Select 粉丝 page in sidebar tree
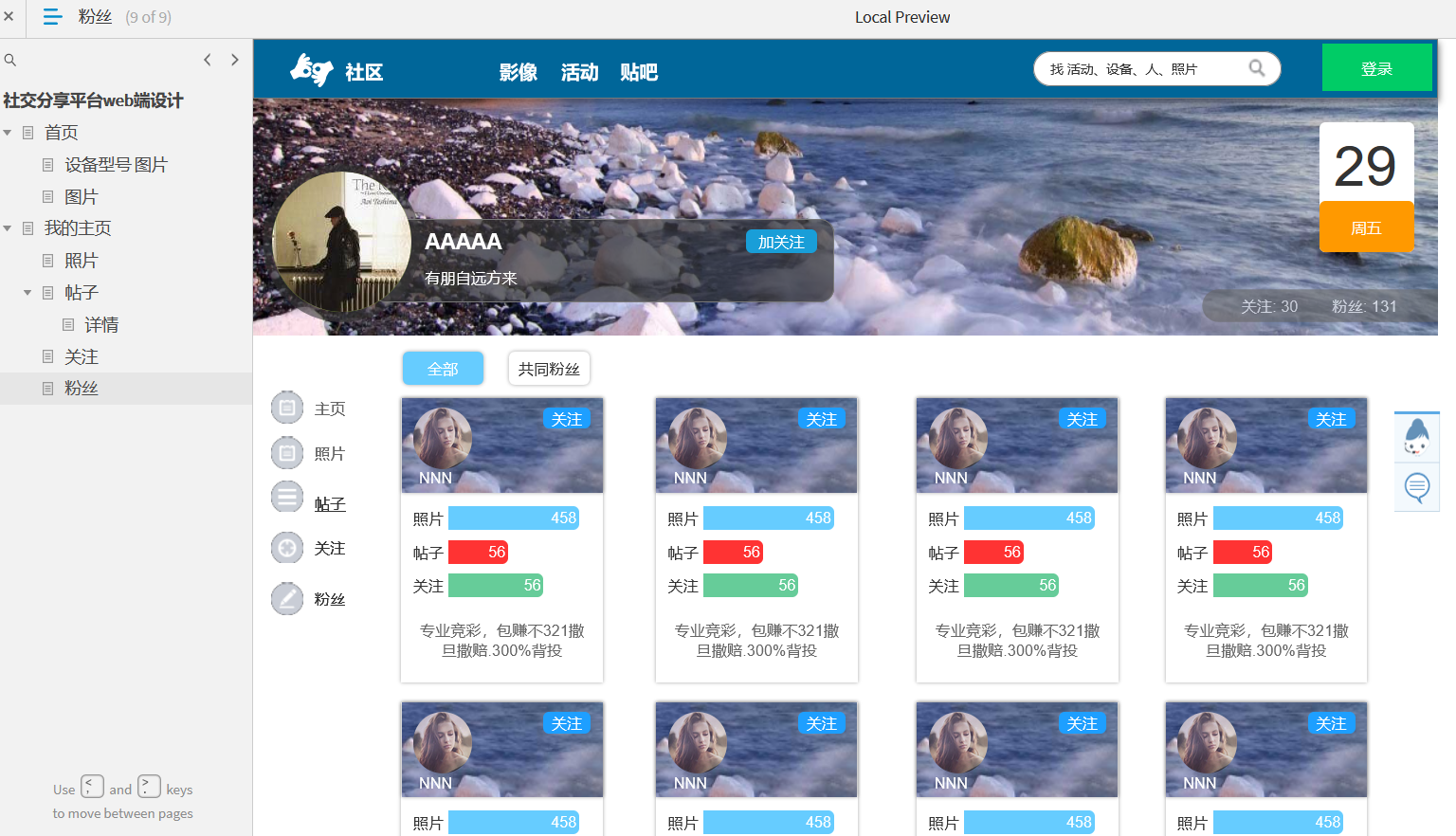Viewport: 1456px width, 836px height. point(82,389)
